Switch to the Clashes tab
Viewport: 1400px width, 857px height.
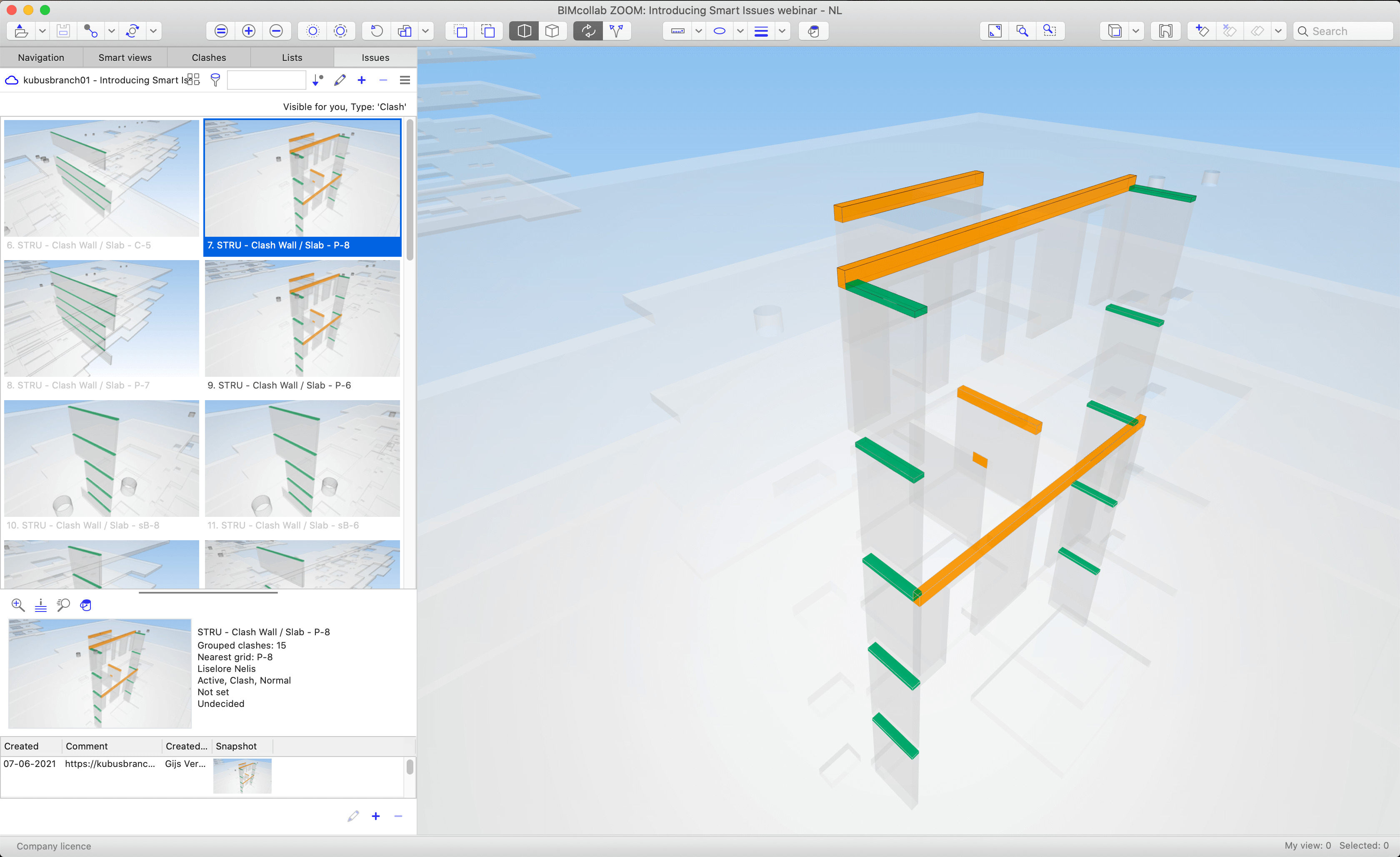pyautogui.click(x=208, y=58)
